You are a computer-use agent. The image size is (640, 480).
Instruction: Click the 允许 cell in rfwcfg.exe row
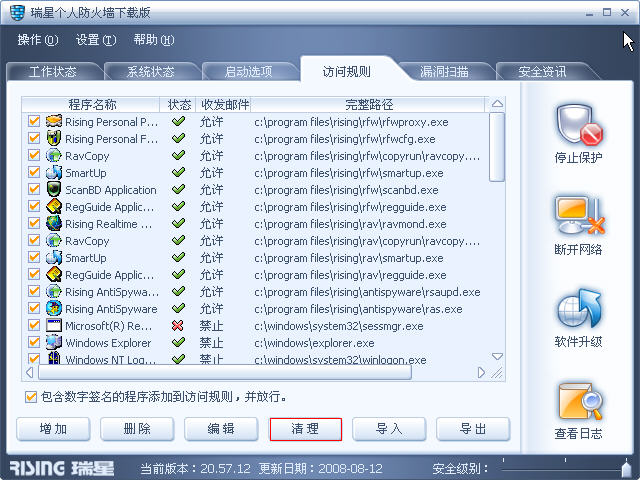point(211,139)
